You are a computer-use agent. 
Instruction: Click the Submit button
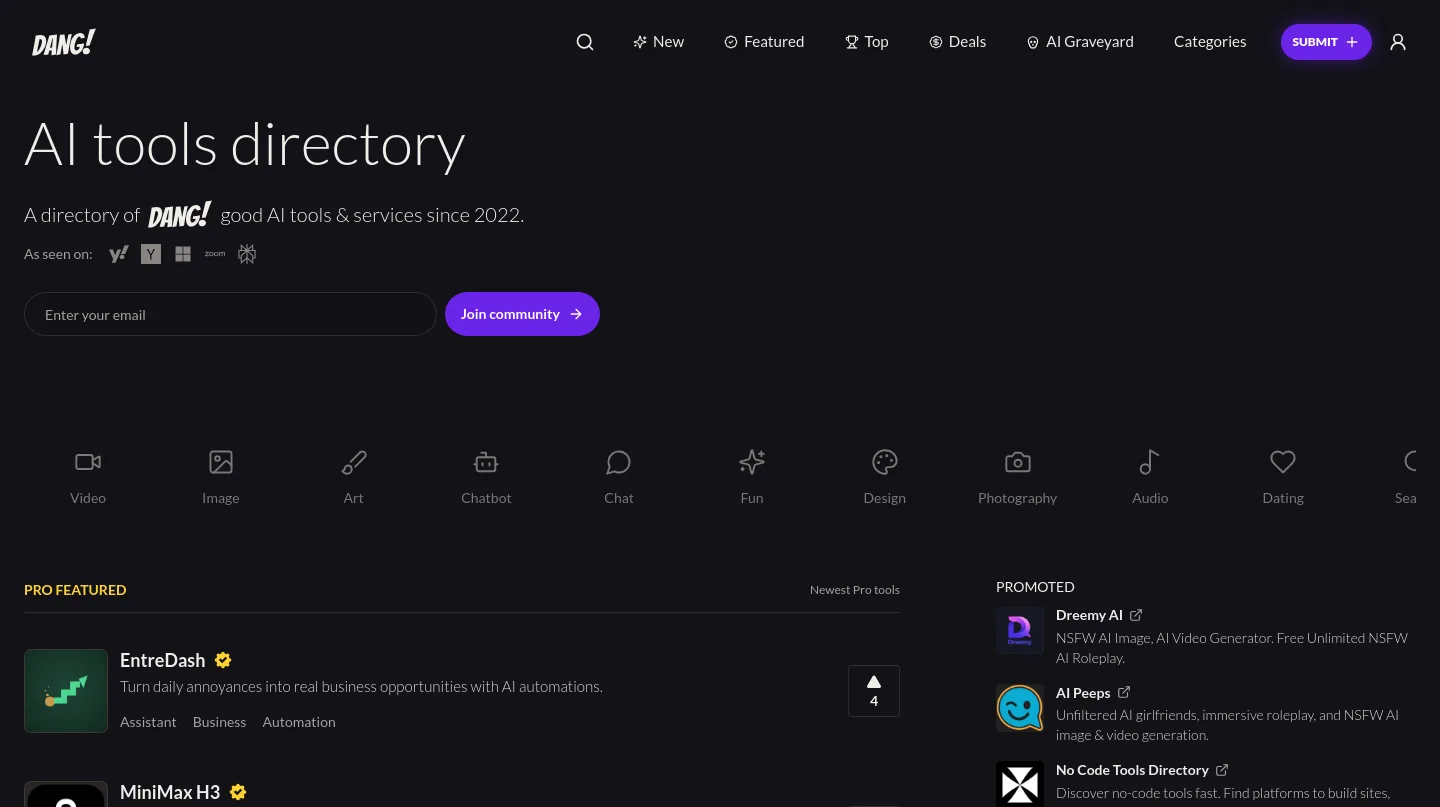(x=1326, y=42)
